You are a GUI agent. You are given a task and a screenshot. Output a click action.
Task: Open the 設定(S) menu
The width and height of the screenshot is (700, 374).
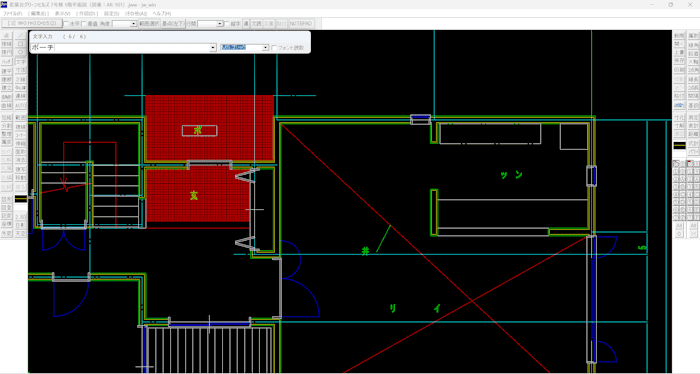111,13
